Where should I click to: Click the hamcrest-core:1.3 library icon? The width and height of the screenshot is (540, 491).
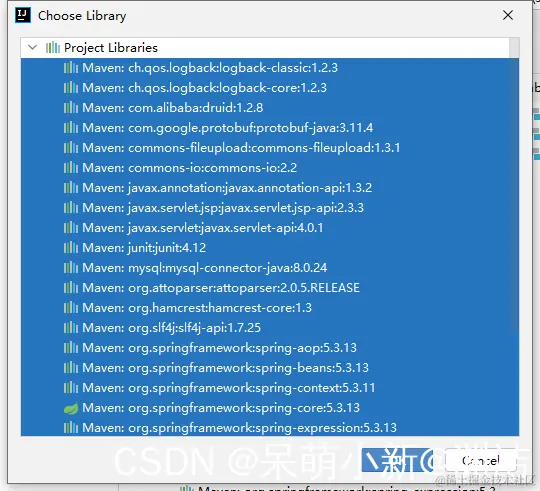click(71, 307)
